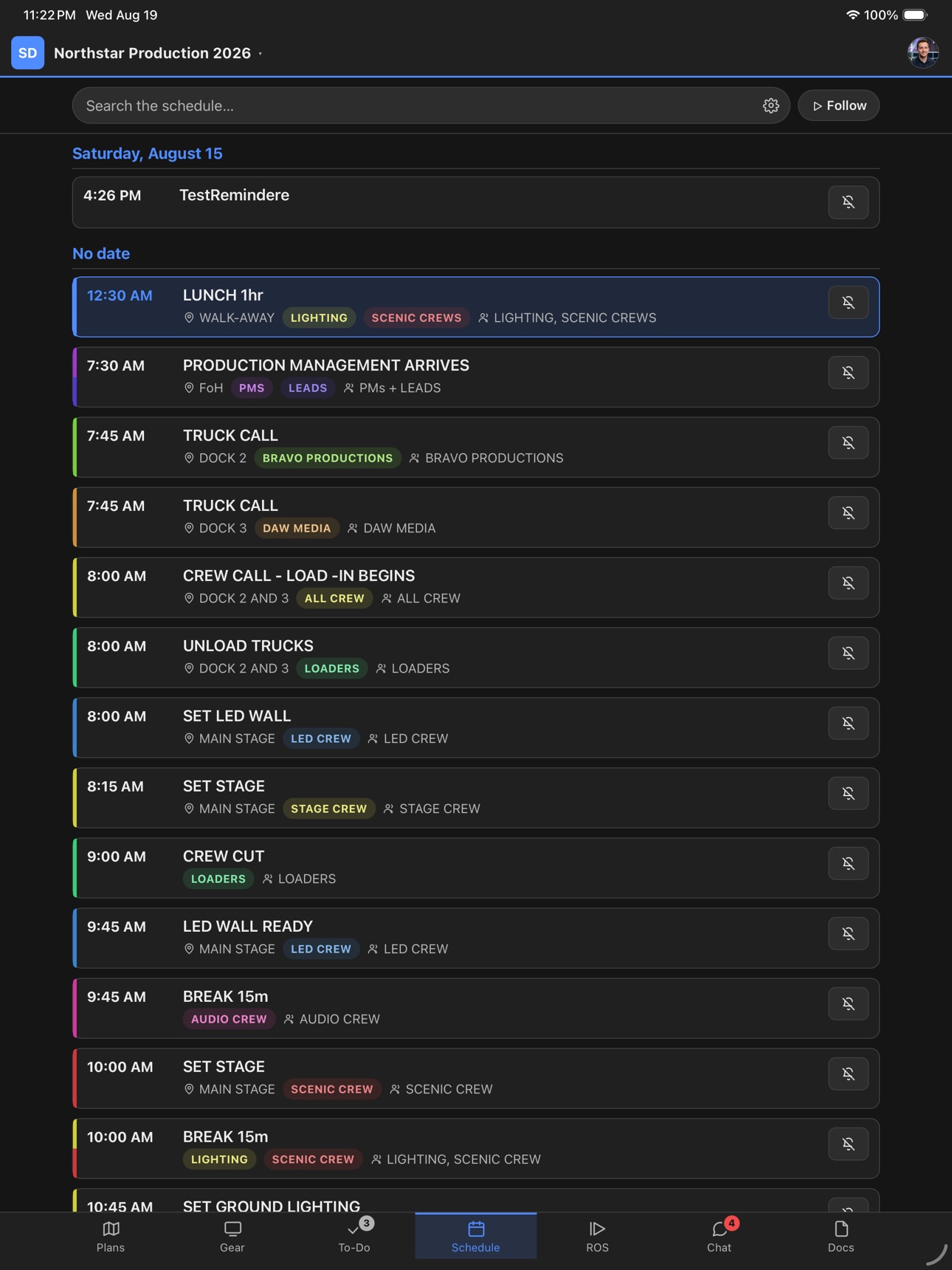Switch to the Gear tab
This screenshot has width=952, height=1270.
(x=232, y=1237)
